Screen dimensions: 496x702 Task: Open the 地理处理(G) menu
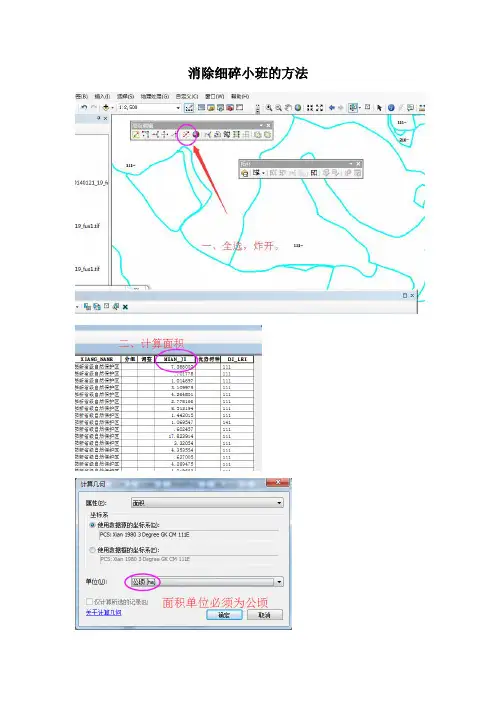(154, 96)
